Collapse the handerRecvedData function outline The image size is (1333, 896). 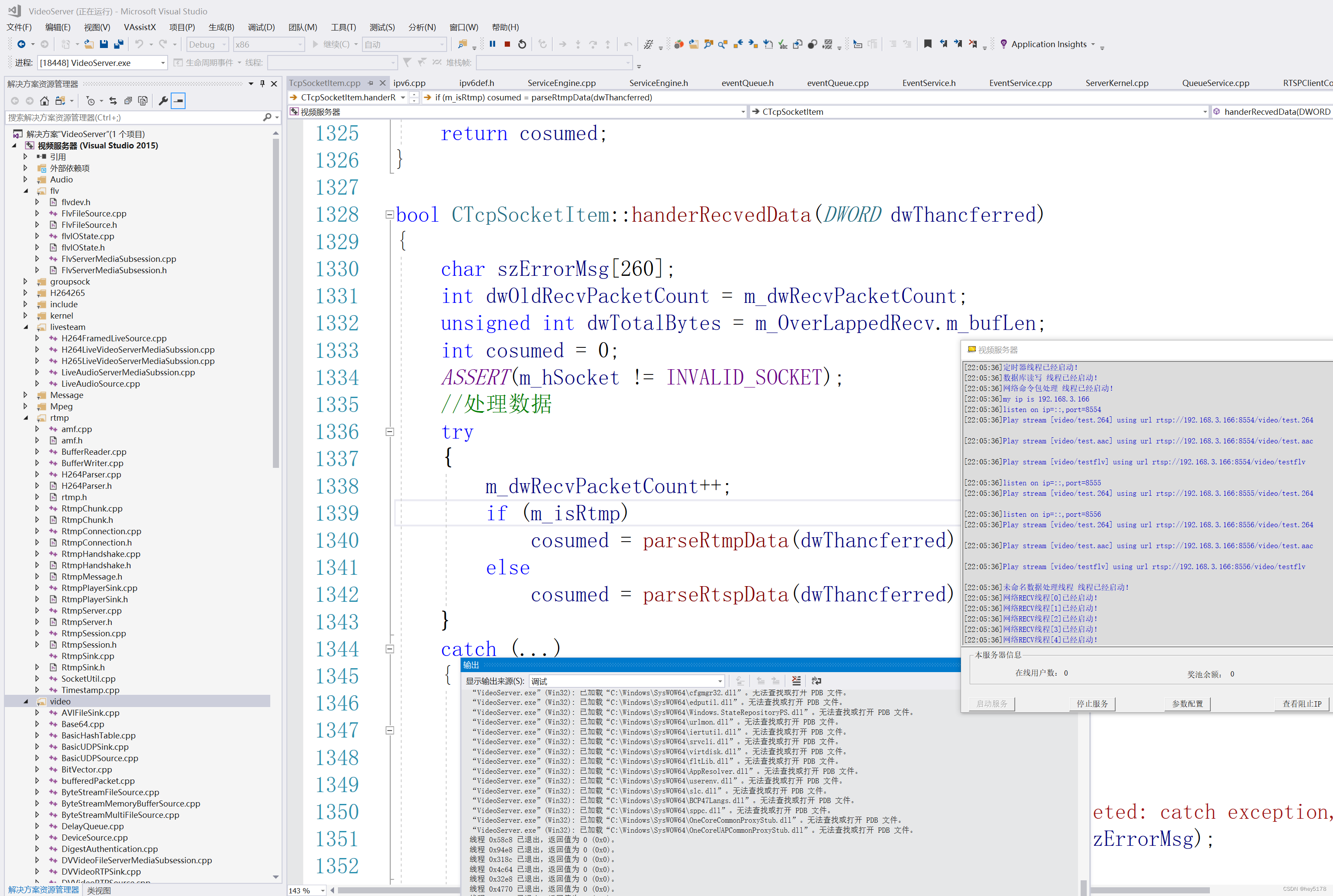click(389, 215)
